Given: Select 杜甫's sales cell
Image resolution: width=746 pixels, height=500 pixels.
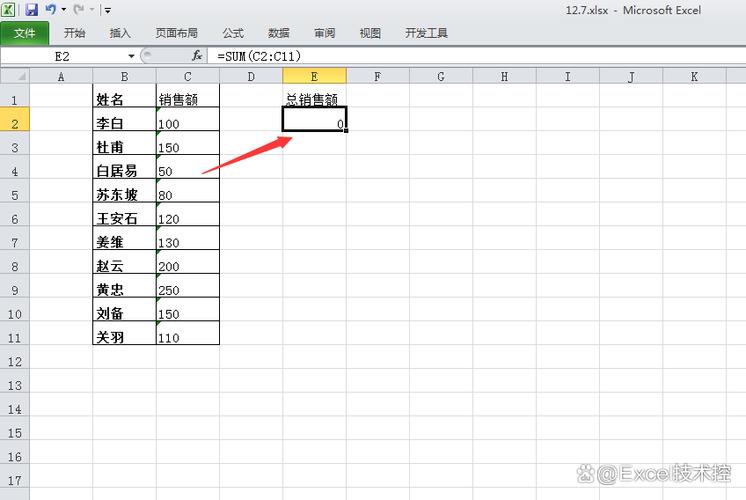Looking at the screenshot, I should pyautogui.click(x=187, y=143).
